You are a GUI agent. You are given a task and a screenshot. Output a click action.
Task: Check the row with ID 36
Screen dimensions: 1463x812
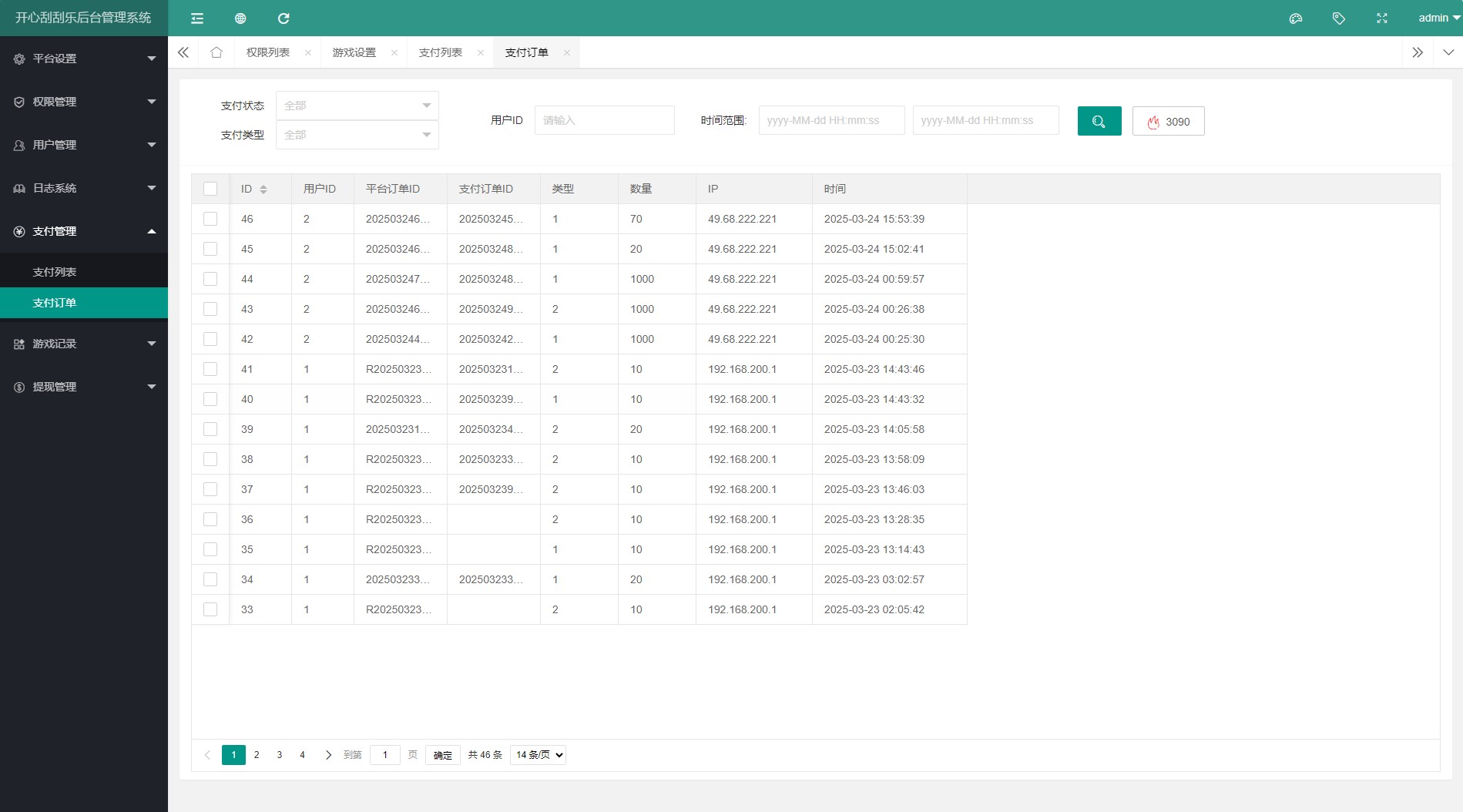[210, 519]
